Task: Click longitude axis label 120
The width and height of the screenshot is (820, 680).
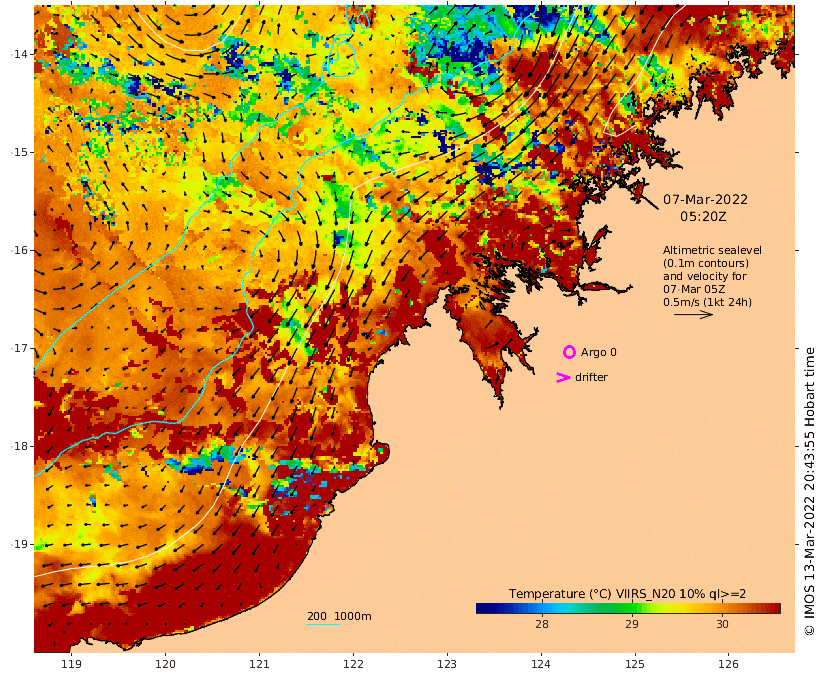Action: pos(166,664)
